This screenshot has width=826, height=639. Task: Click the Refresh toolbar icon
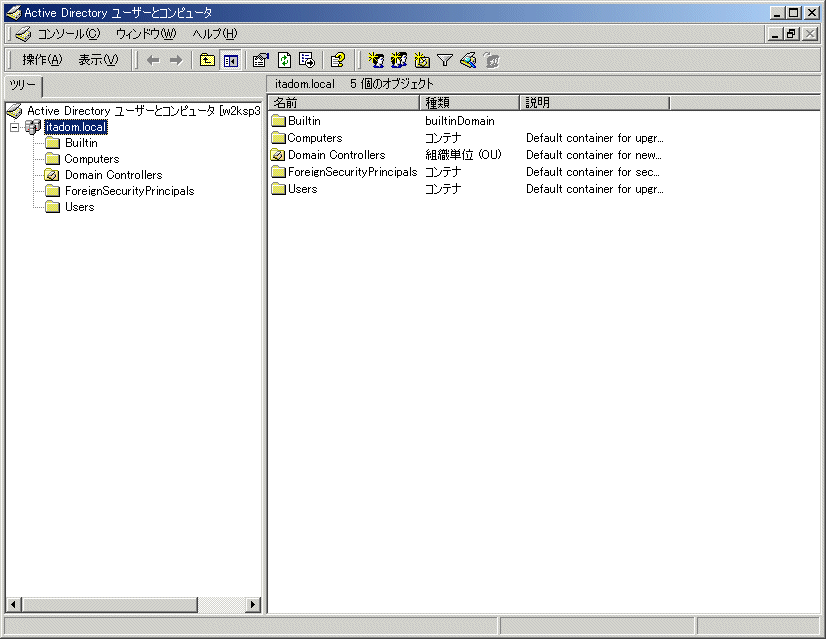pos(284,61)
